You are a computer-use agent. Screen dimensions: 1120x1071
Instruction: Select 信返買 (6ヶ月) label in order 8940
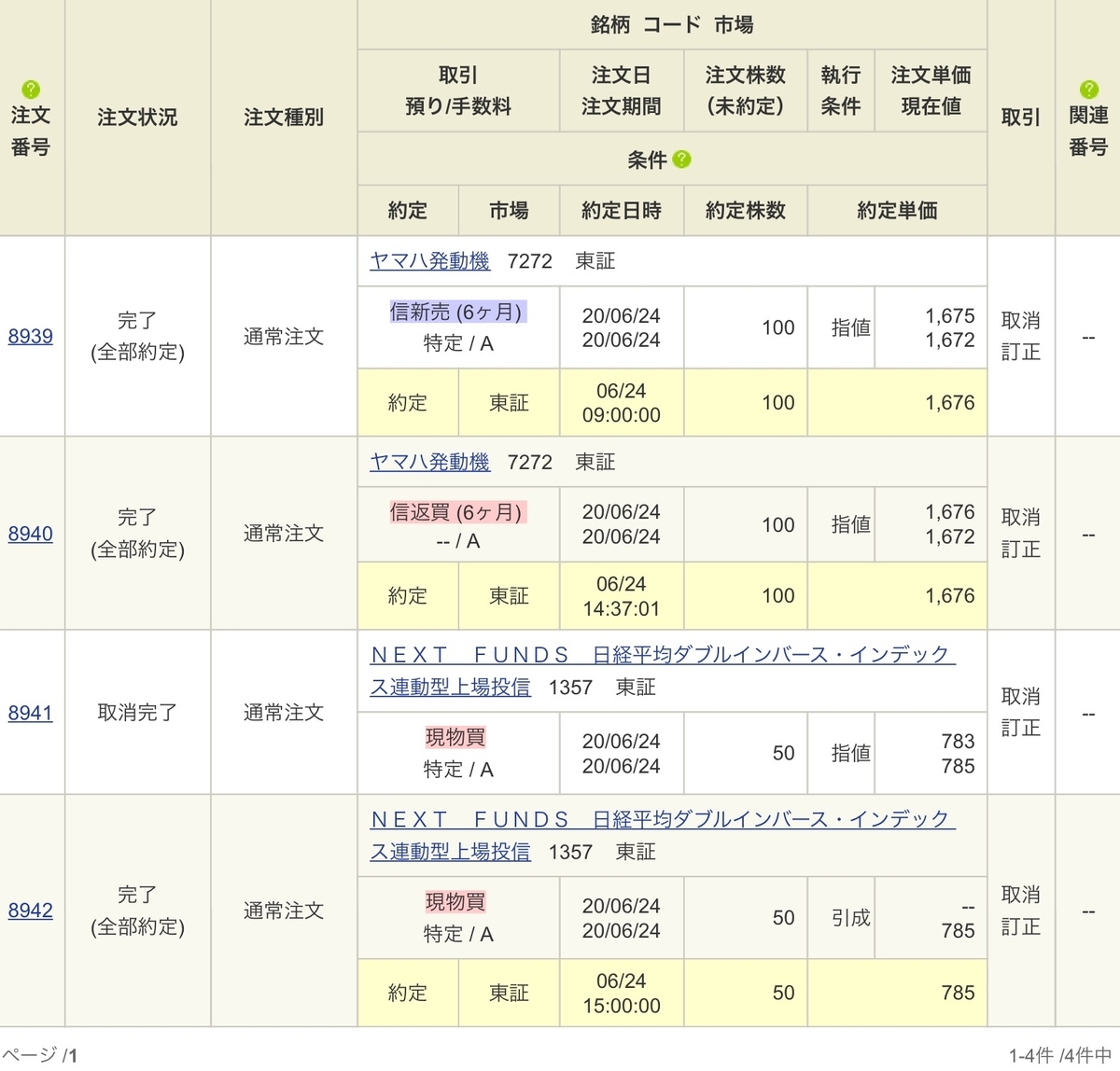click(457, 512)
